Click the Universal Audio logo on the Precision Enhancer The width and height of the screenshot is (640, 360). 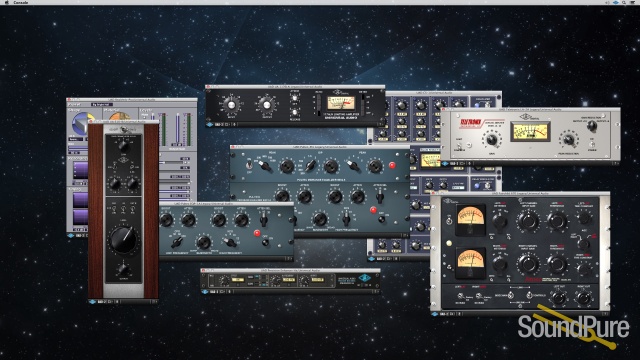(363, 278)
